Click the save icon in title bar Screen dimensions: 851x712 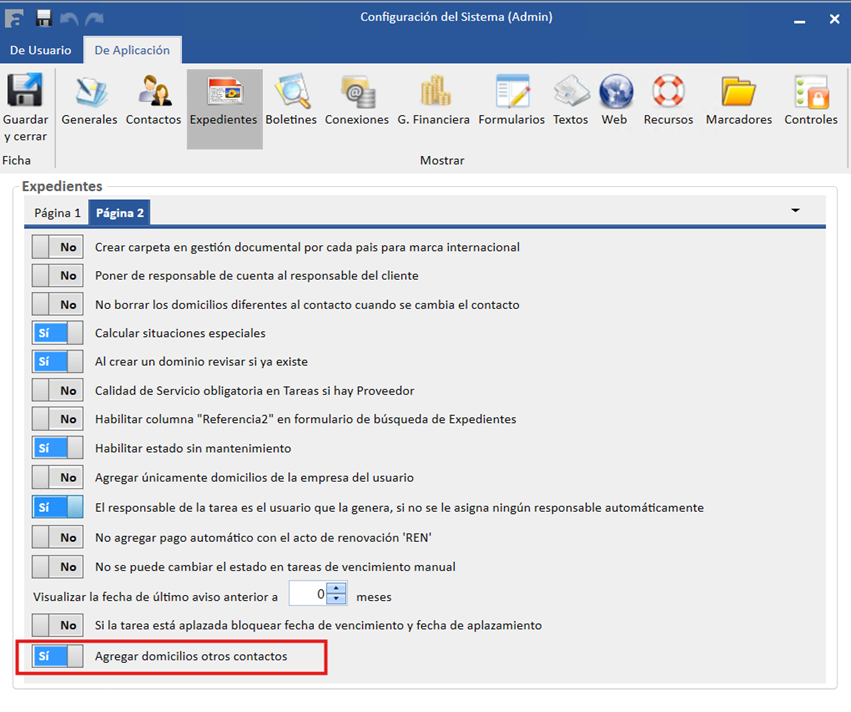tap(43, 18)
